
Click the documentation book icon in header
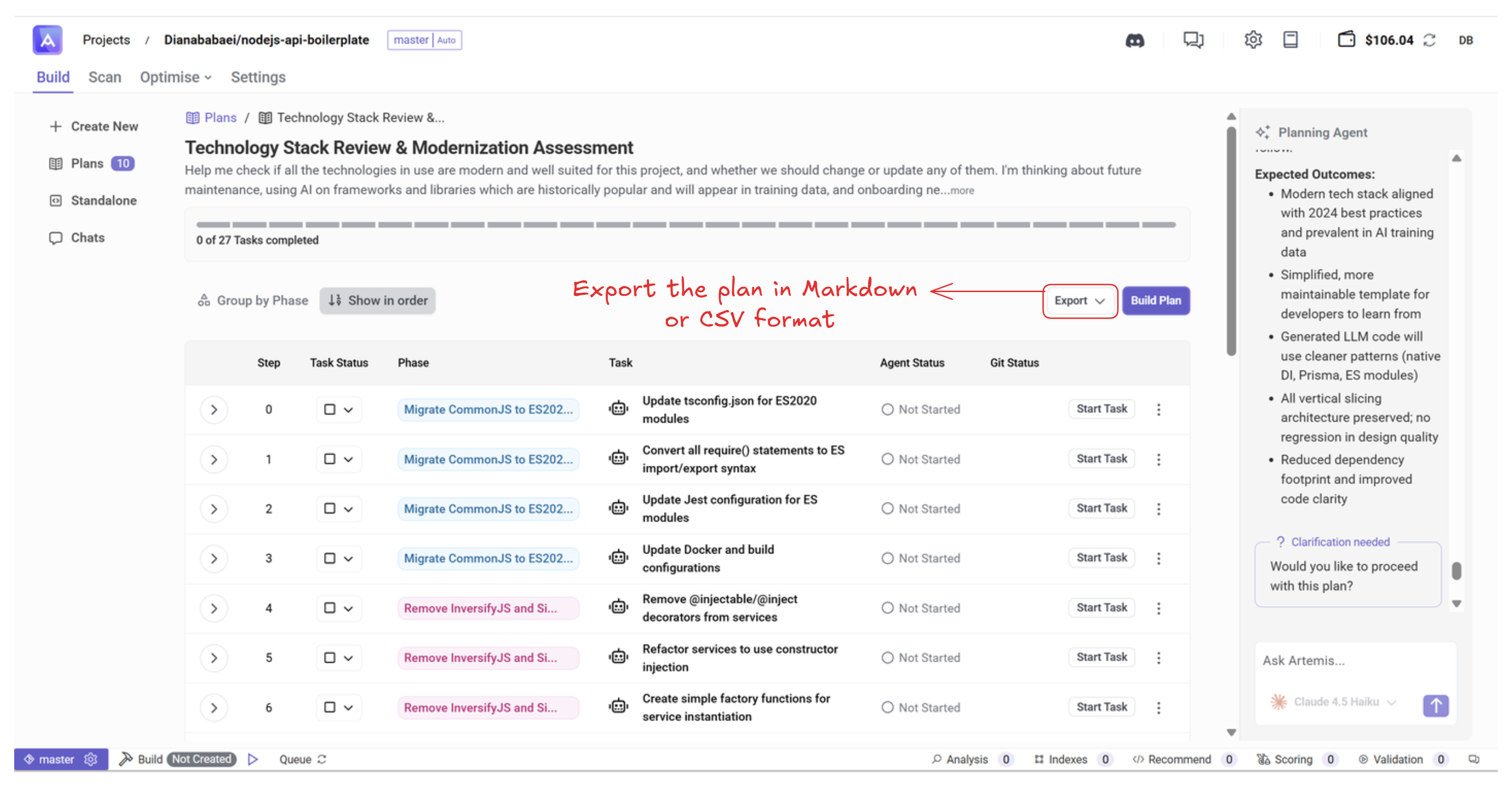point(1290,40)
